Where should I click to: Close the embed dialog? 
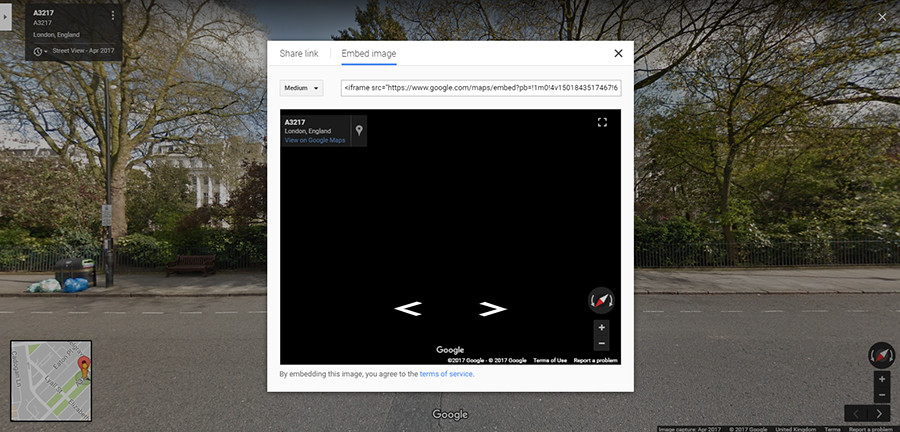point(618,53)
